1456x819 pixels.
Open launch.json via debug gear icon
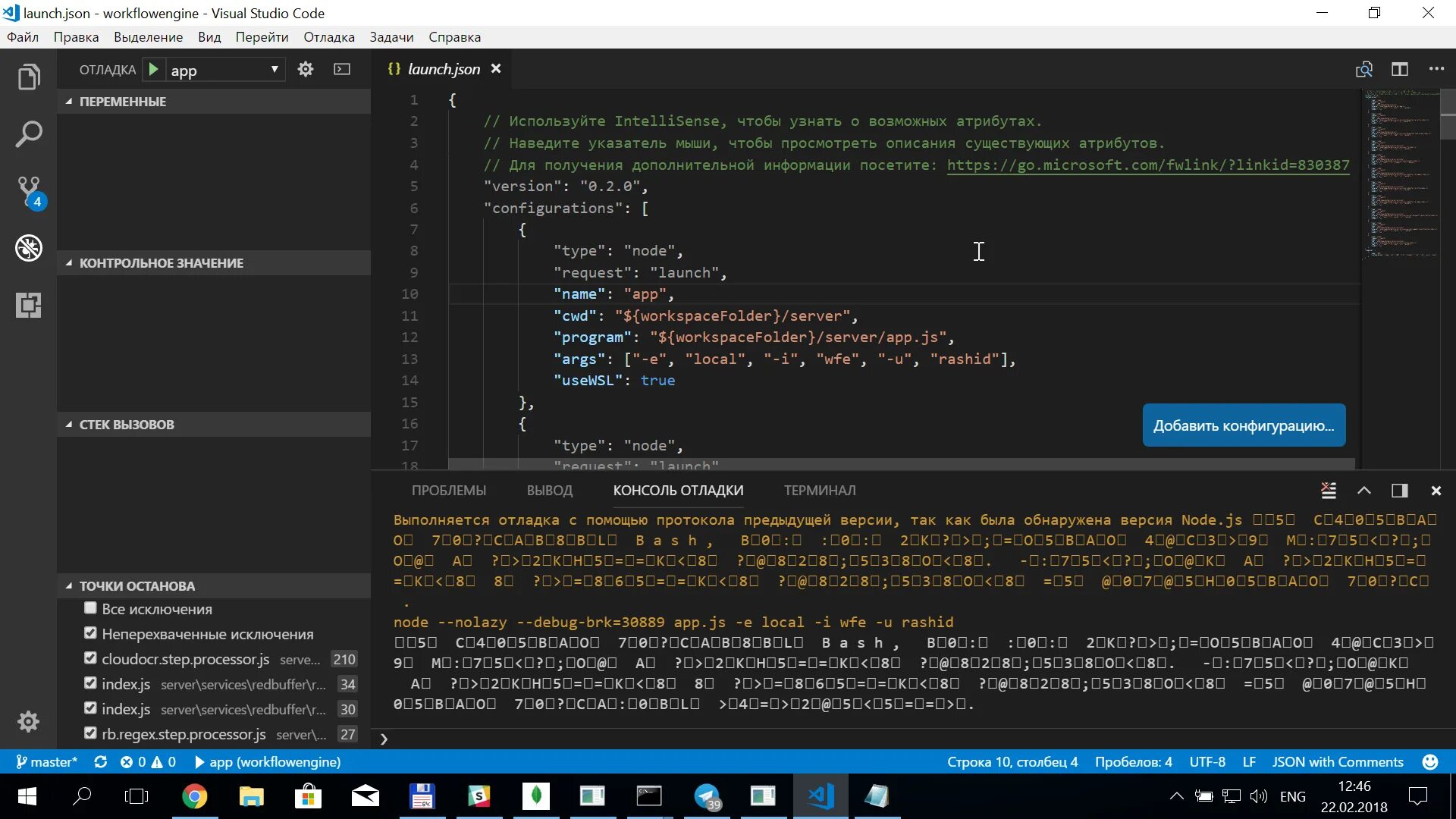point(306,70)
